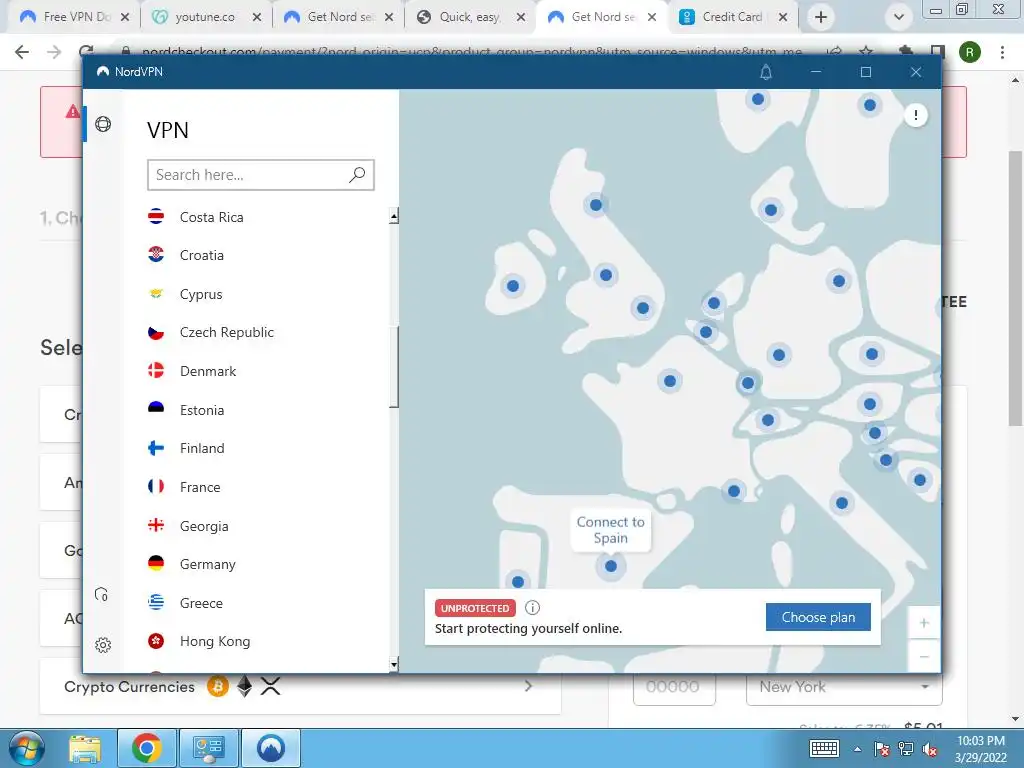Click the exclamation info bubble on map

(x=916, y=116)
